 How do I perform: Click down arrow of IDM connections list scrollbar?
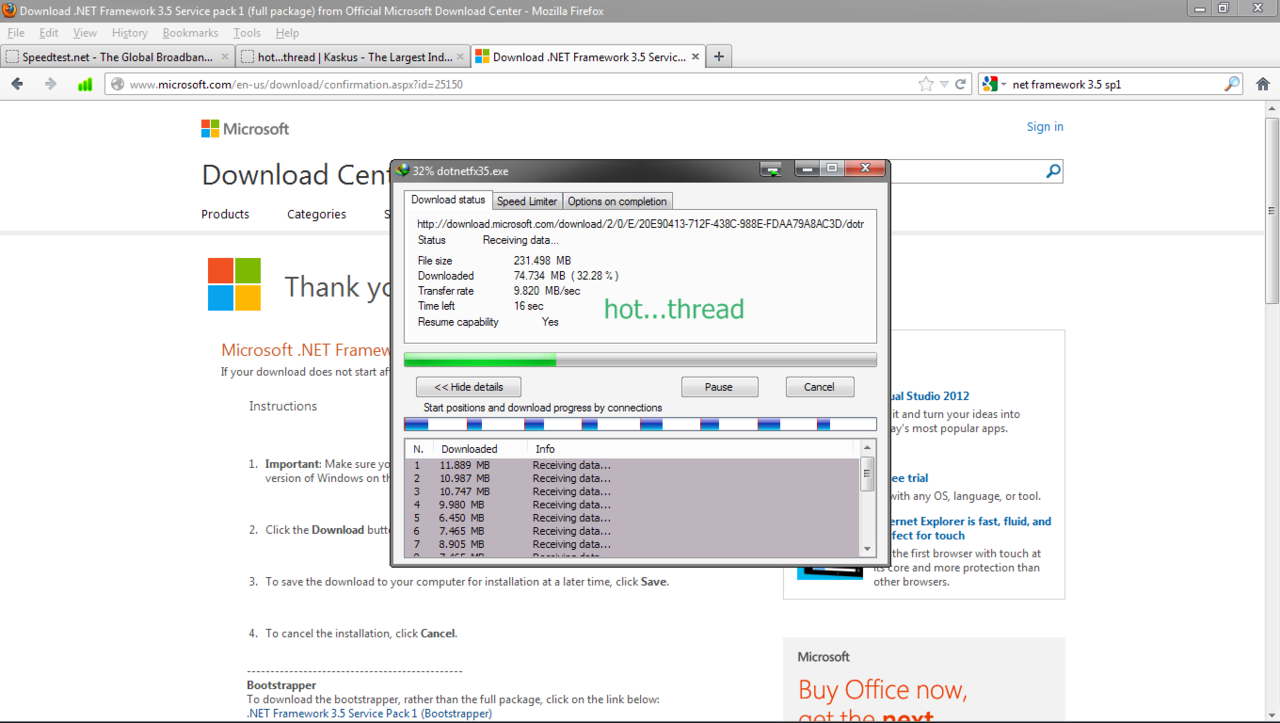coord(867,549)
